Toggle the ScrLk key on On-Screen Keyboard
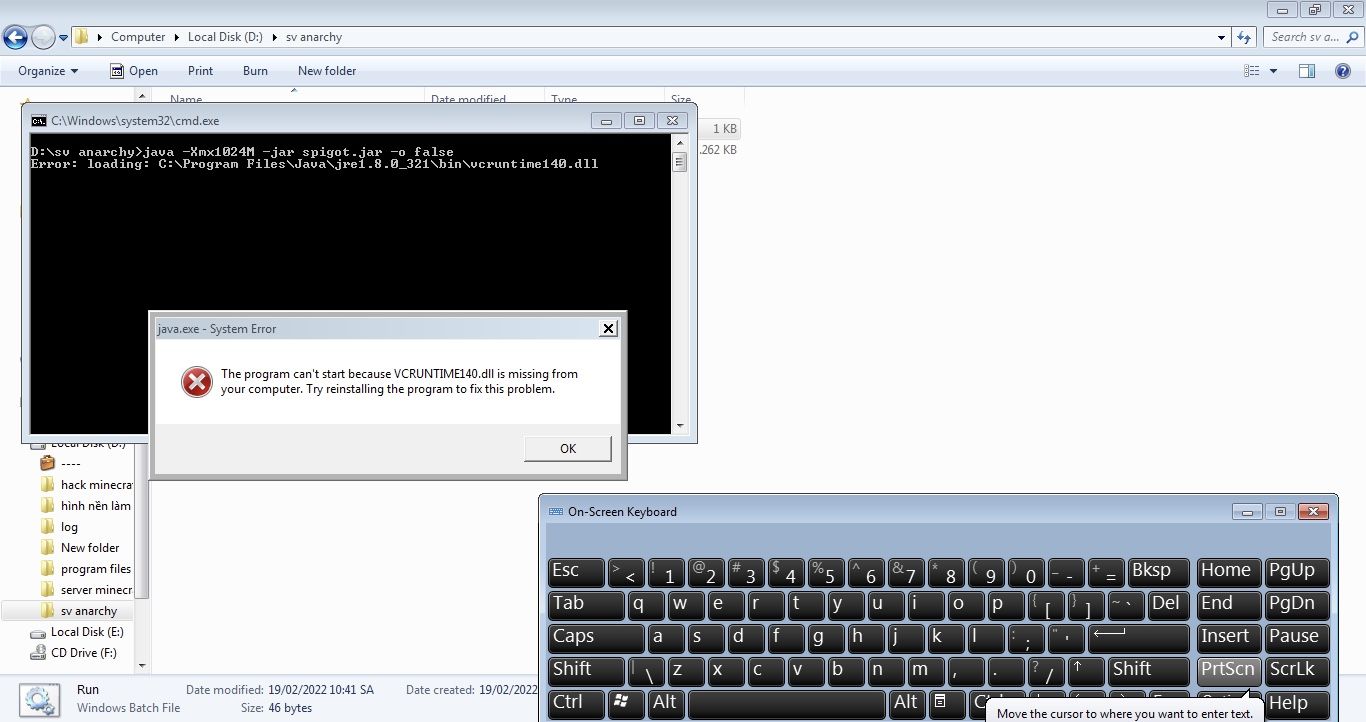The image size is (1366, 722). [1297, 670]
